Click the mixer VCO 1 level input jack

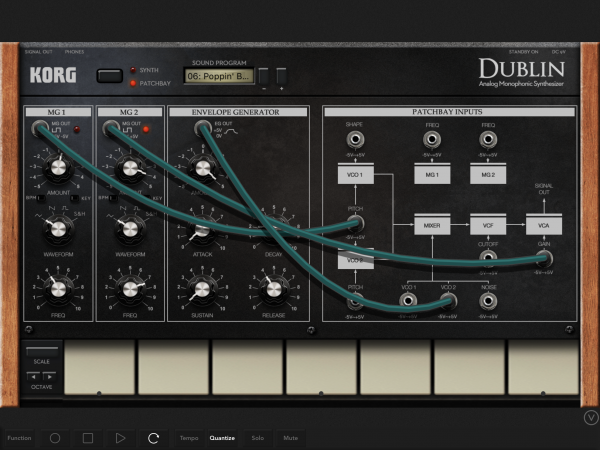pos(408,301)
